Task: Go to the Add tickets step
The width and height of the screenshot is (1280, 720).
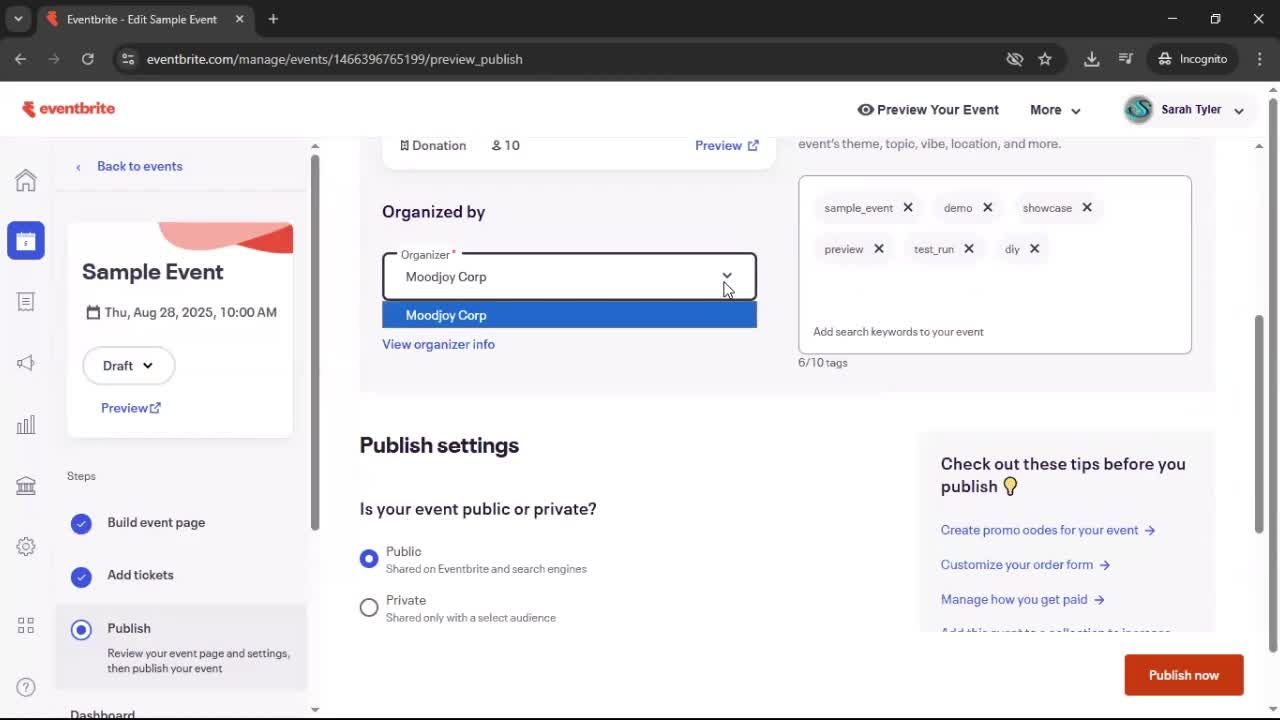Action: [x=140, y=575]
